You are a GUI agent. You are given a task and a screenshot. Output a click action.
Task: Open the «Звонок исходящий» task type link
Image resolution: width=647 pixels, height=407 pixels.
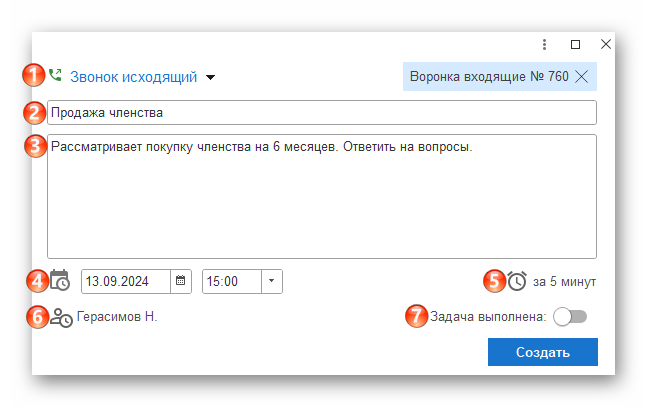coord(134,77)
